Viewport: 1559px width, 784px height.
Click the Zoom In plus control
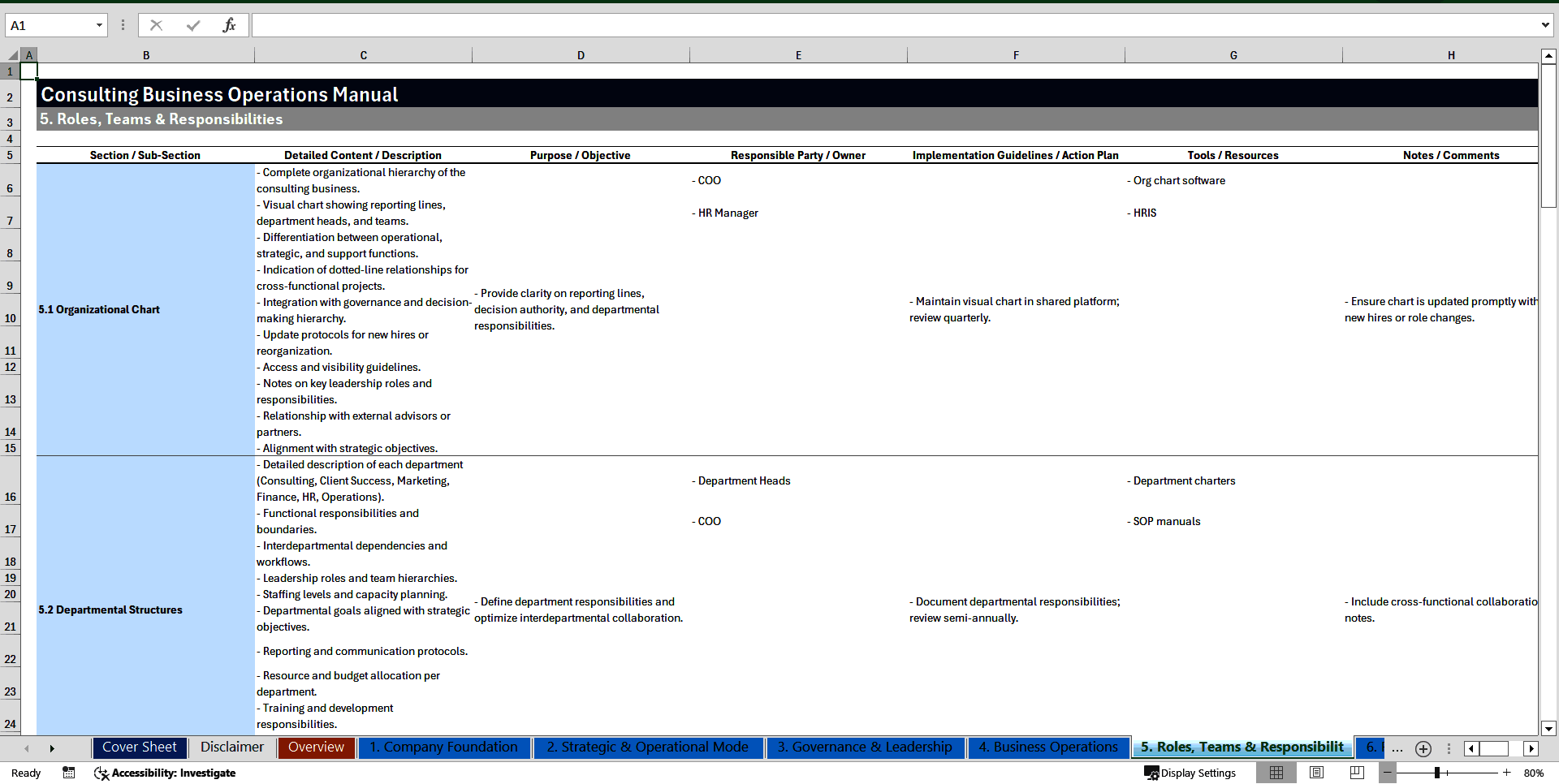click(x=1506, y=773)
